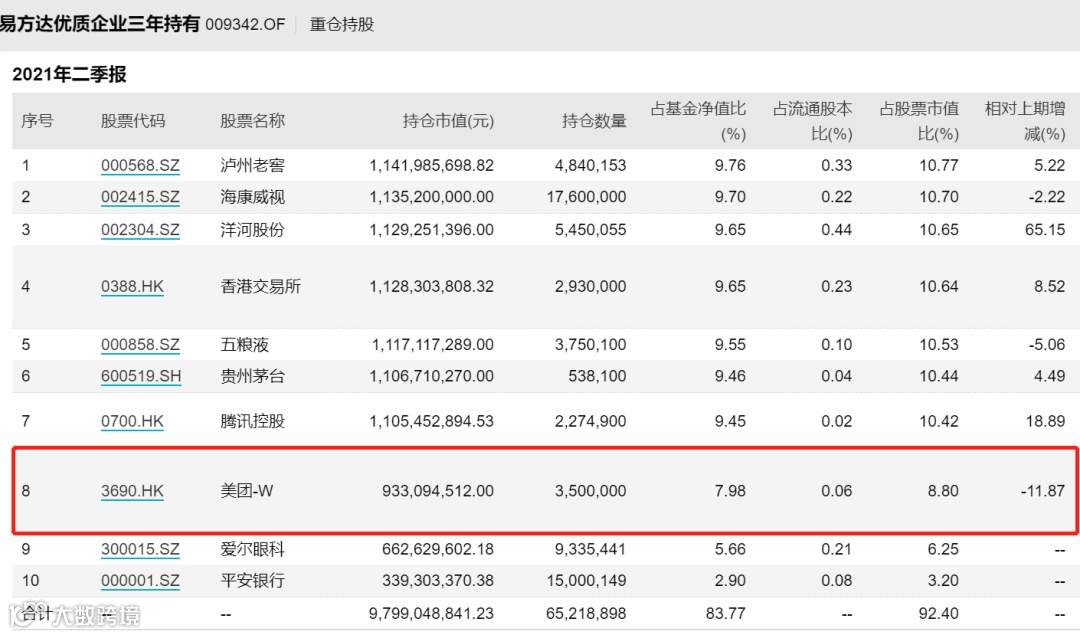
Task: Click the 占基金净值比(%) column header
Action: point(698,121)
